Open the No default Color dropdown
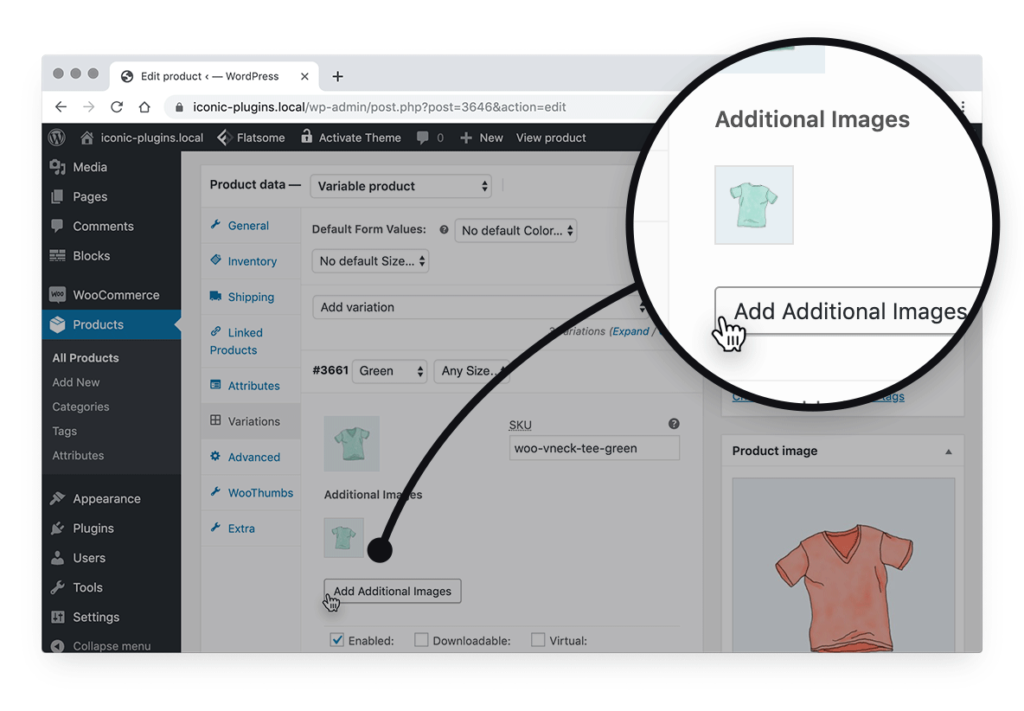The image size is (1024, 711). coord(516,230)
